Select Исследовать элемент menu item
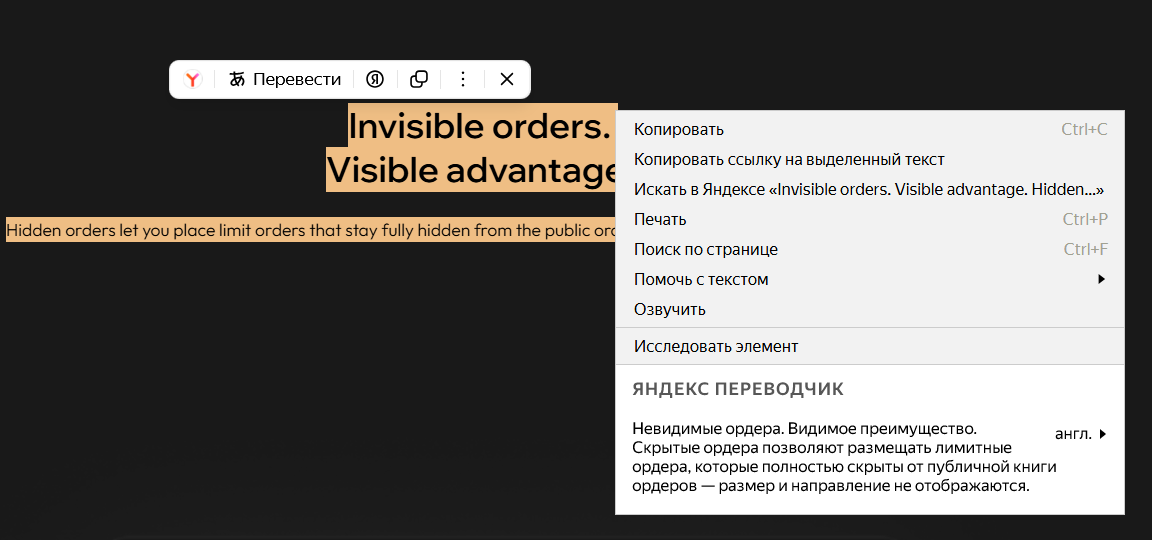This screenshot has height=540, width=1152. [x=716, y=347]
